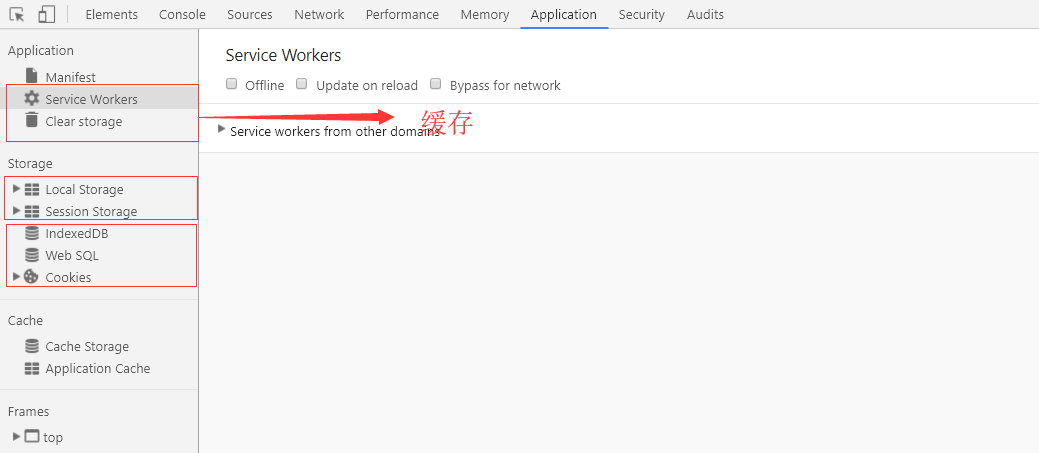The height and width of the screenshot is (453, 1039).
Task: Enable the Offline checkbox
Action: point(231,84)
